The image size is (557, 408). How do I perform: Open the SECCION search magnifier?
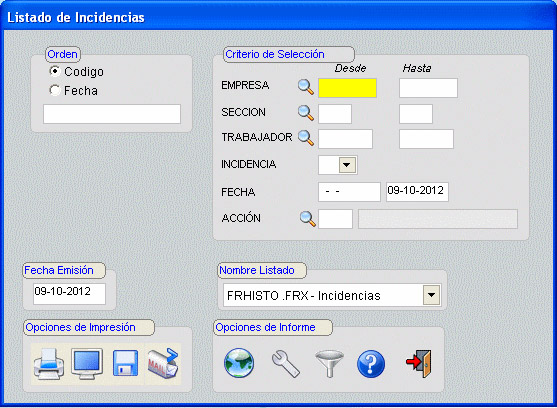coord(306,113)
